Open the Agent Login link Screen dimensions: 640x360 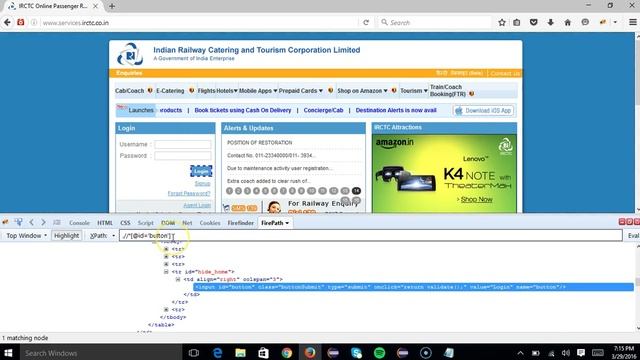click(197, 205)
